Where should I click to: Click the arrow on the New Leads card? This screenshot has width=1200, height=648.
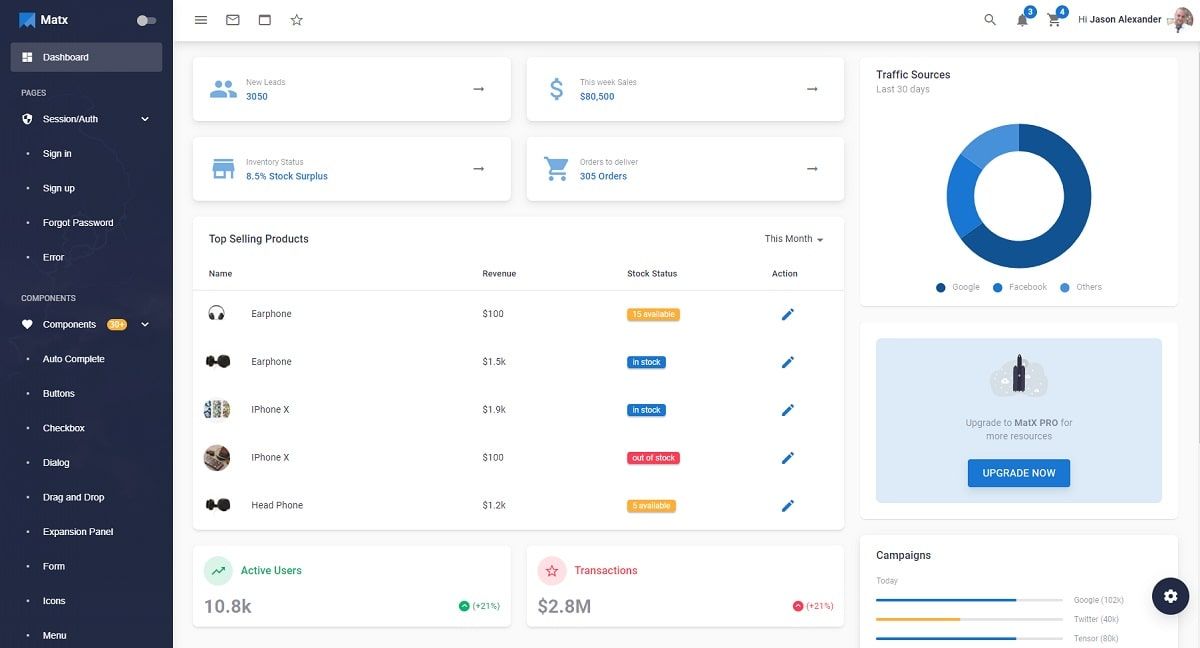pyautogui.click(x=478, y=88)
